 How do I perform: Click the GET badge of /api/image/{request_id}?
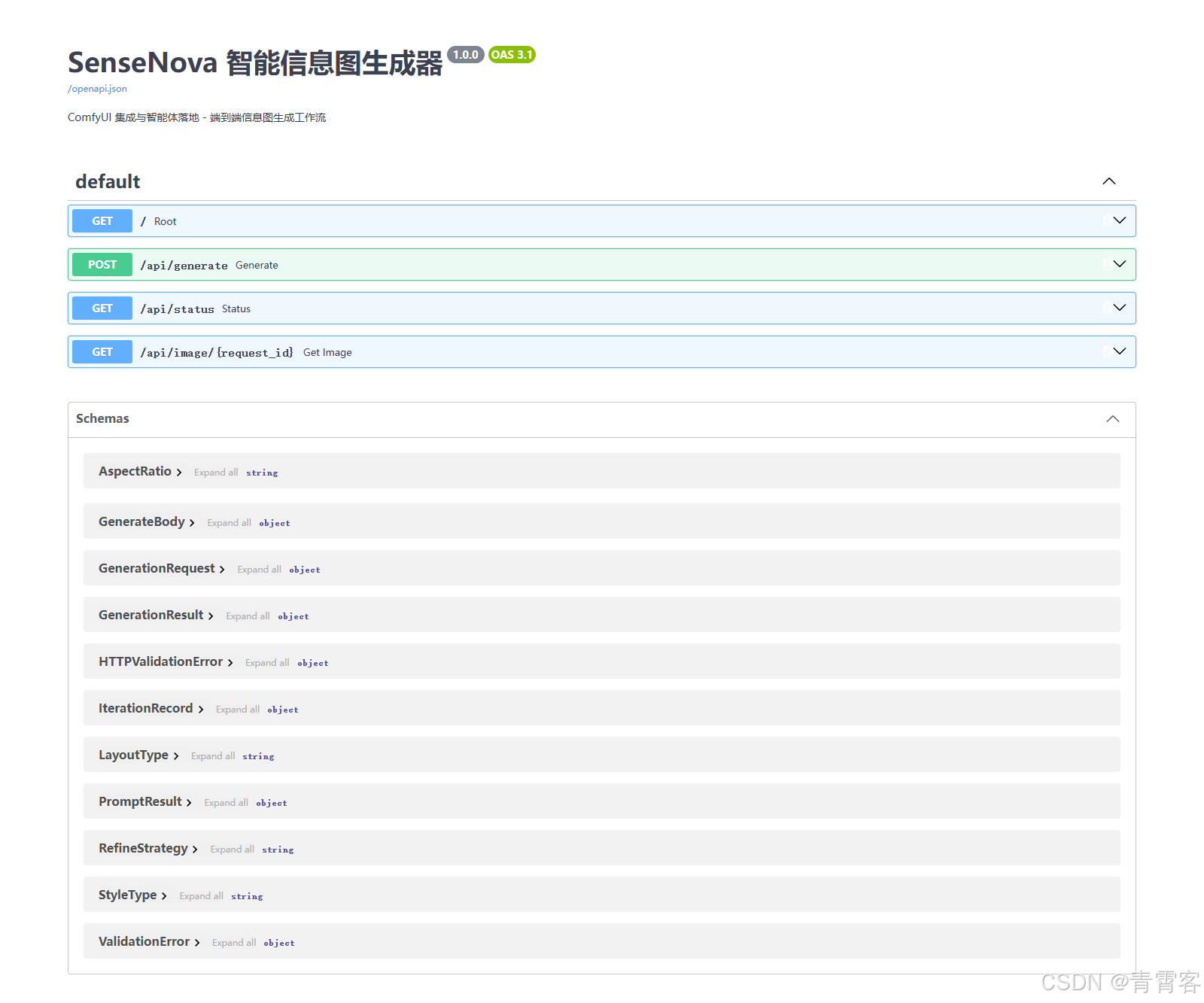[102, 352]
